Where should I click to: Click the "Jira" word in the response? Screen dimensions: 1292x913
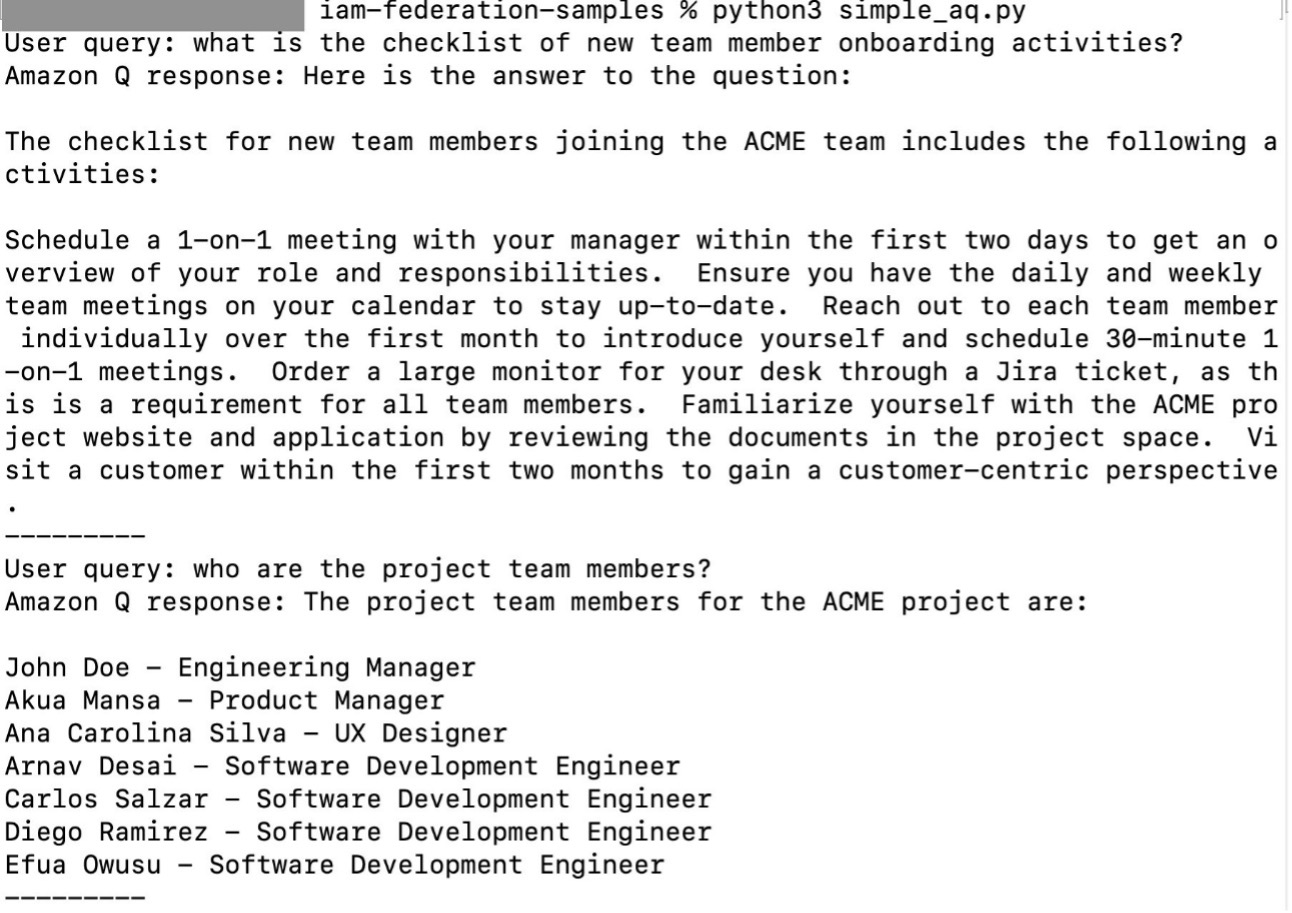coord(1027,372)
